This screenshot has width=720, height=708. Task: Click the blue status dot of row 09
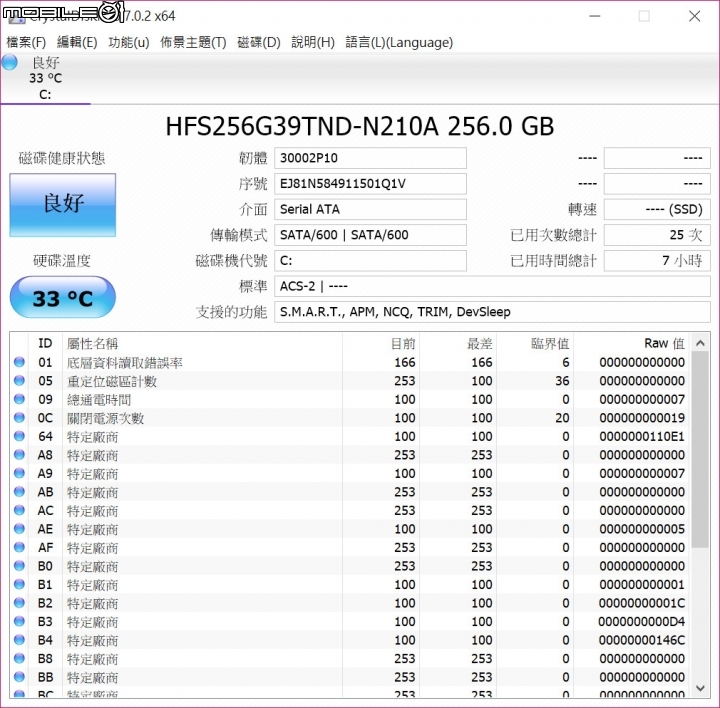coord(19,399)
